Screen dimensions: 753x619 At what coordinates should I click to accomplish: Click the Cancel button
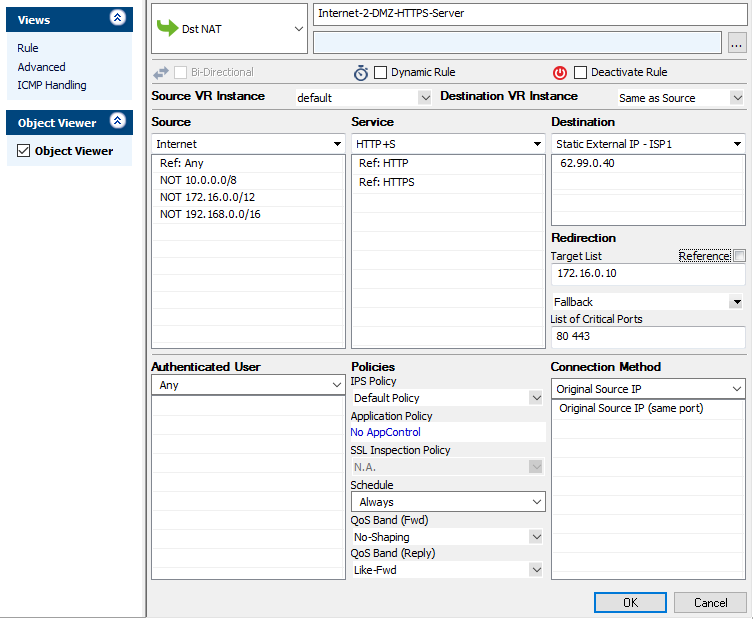coord(710,603)
